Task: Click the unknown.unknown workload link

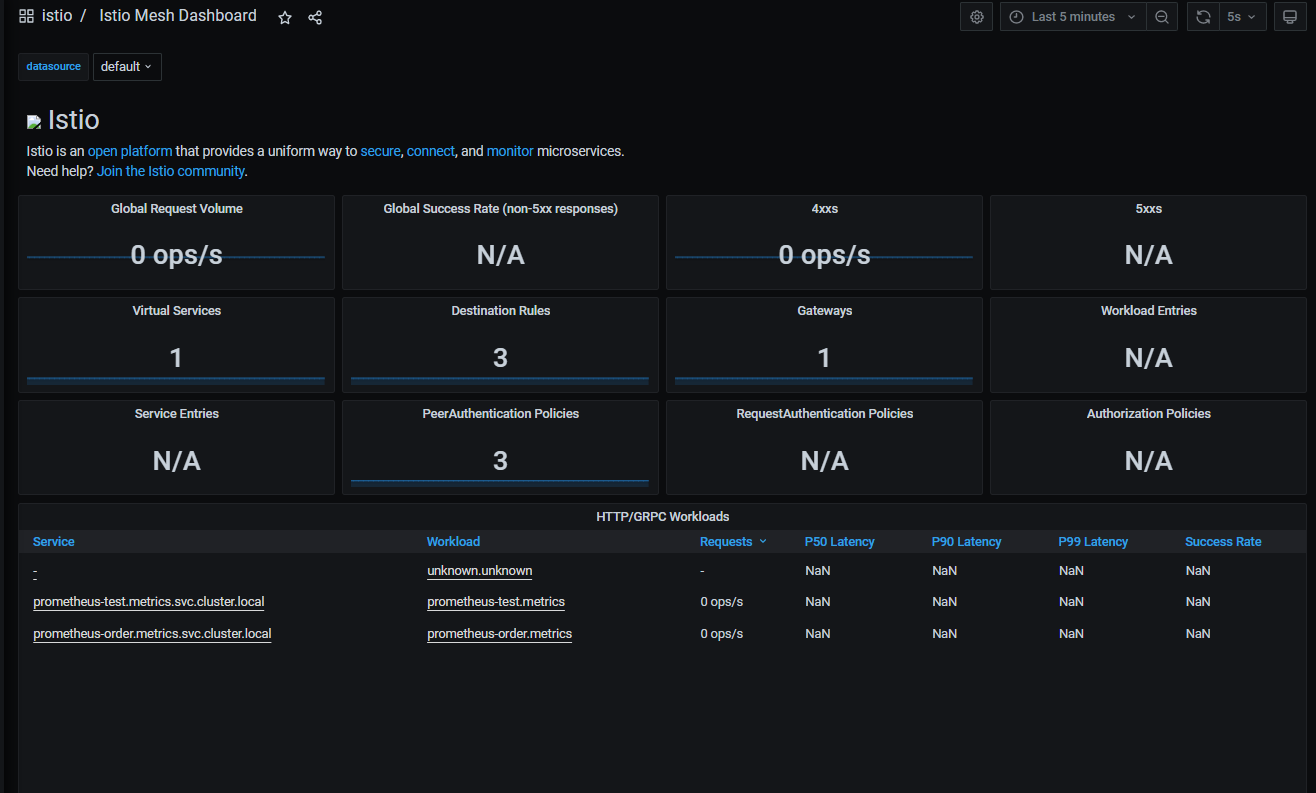Action: click(479, 570)
